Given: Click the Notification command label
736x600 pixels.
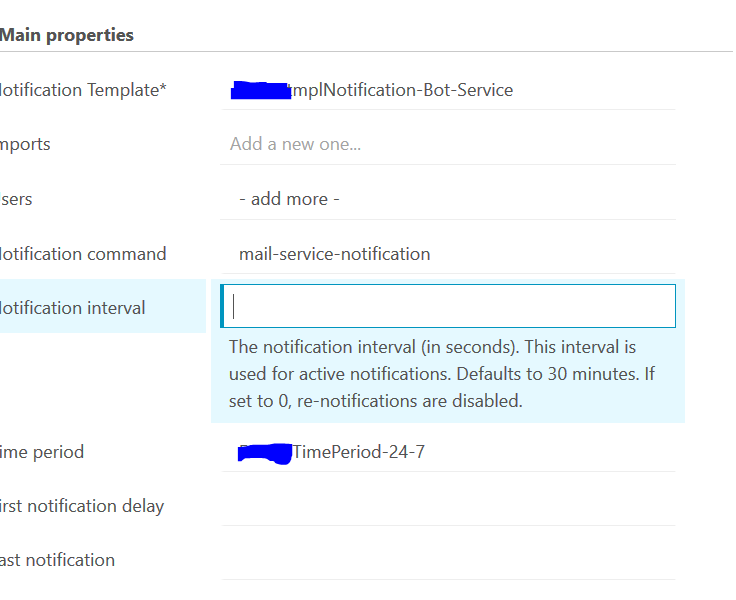Looking at the screenshot, I should click(x=83, y=254).
